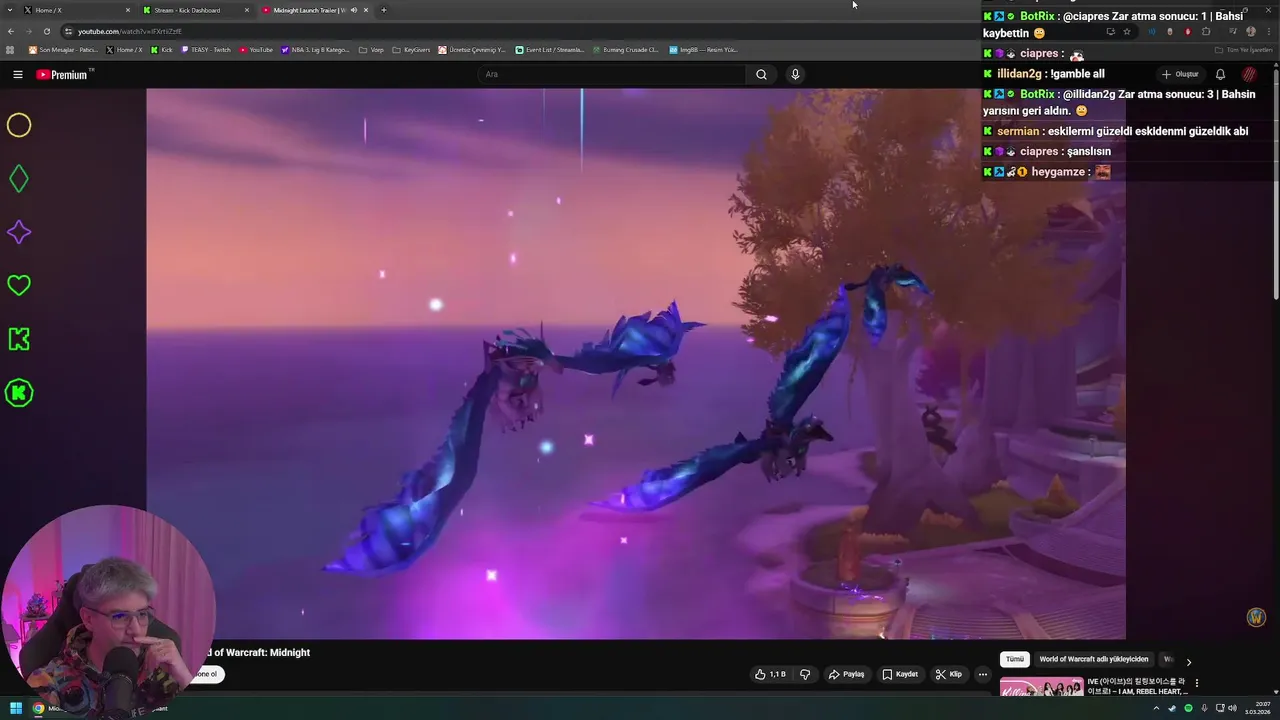Click the search magnifier button
The height and width of the screenshot is (720, 1280).
tap(761, 74)
